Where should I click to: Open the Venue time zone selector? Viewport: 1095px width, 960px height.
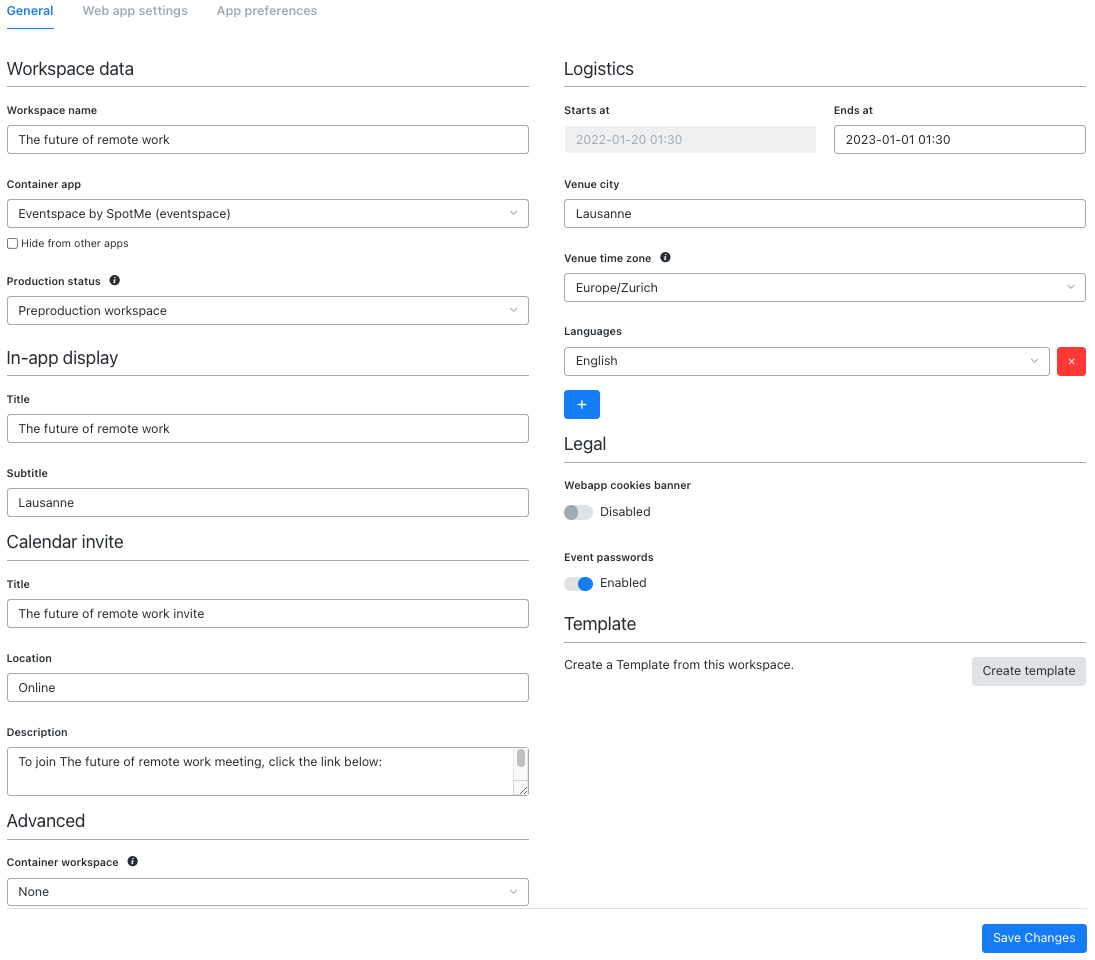click(824, 287)
